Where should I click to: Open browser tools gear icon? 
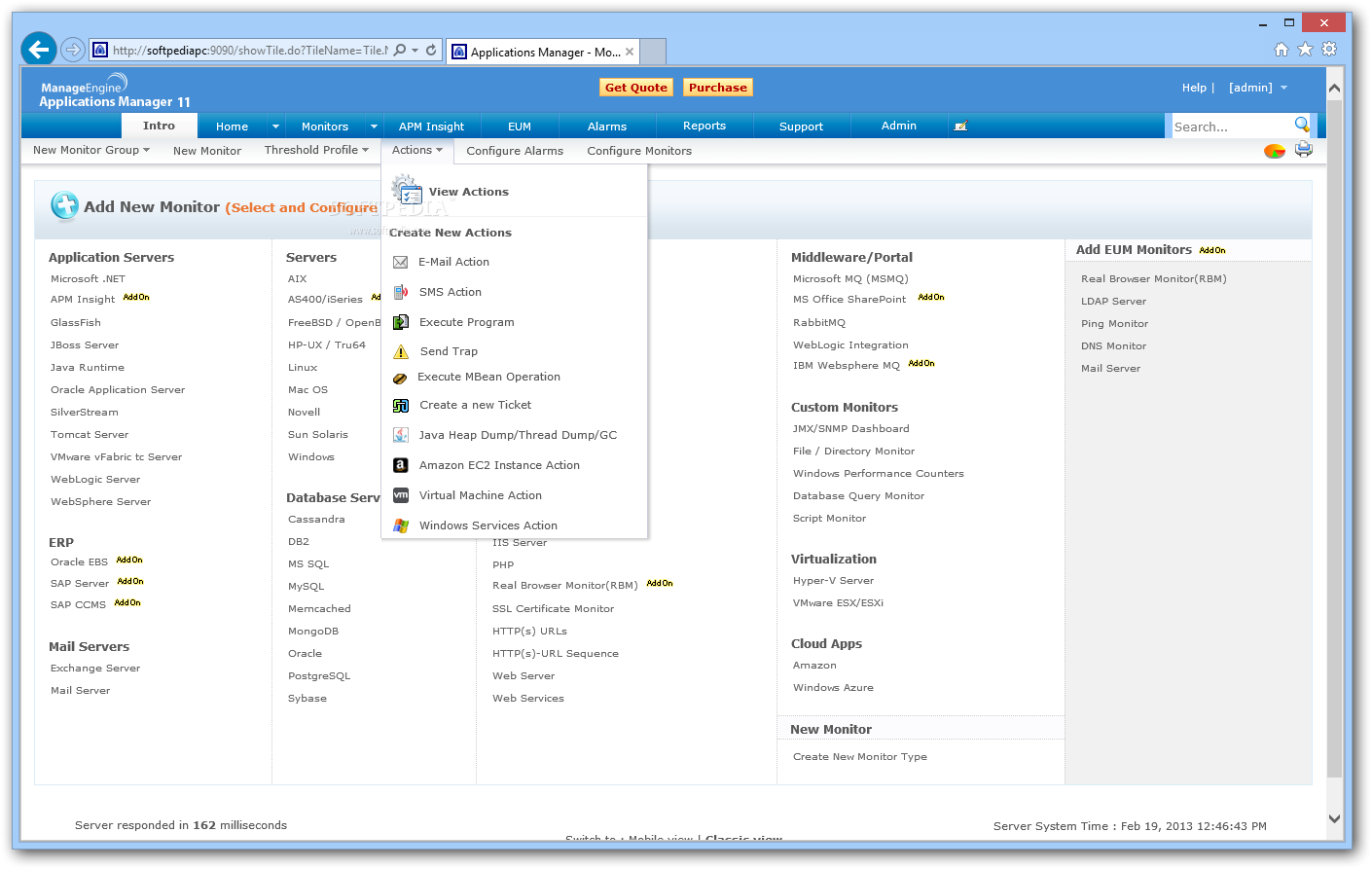[x=1329, y=49]
